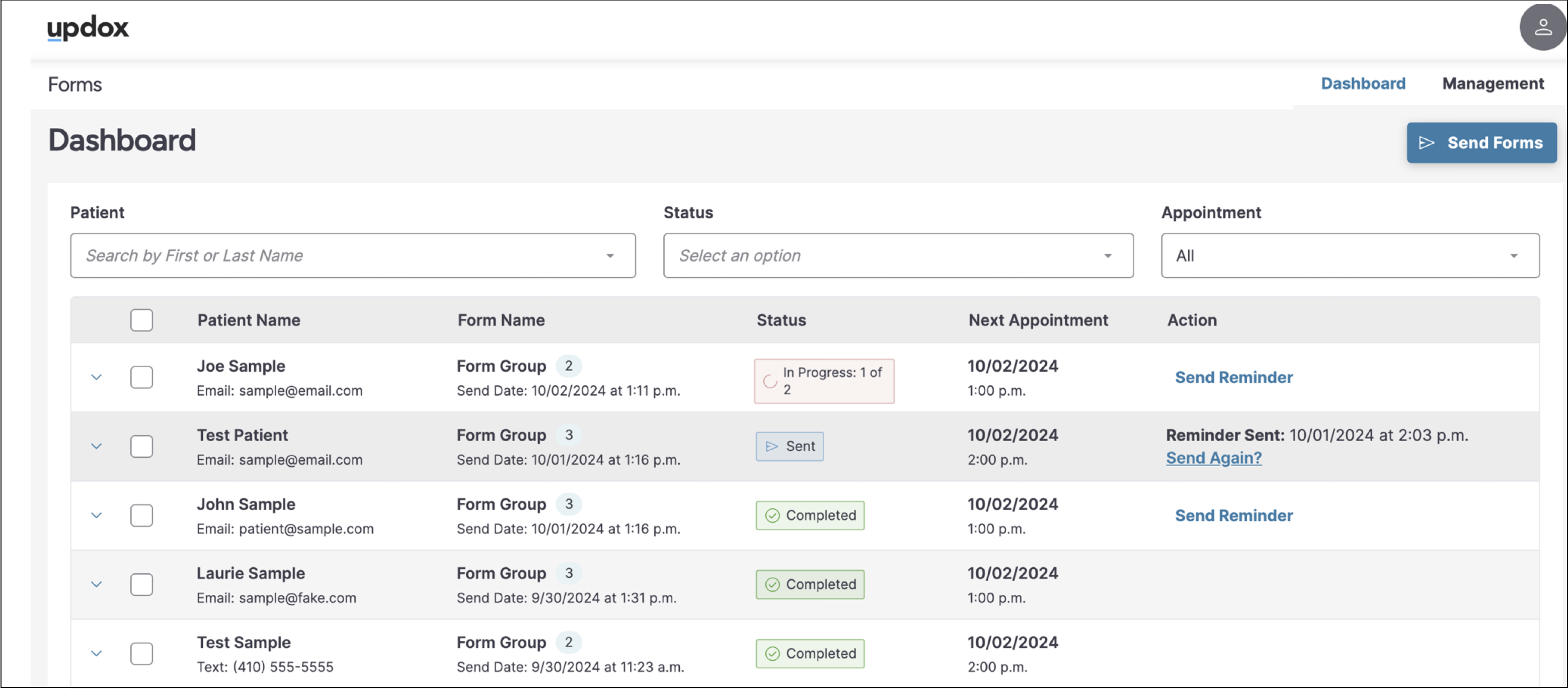Click Send Reminder for John Sample
This screenshot has width=1568, height=689.
(1232, 515)
